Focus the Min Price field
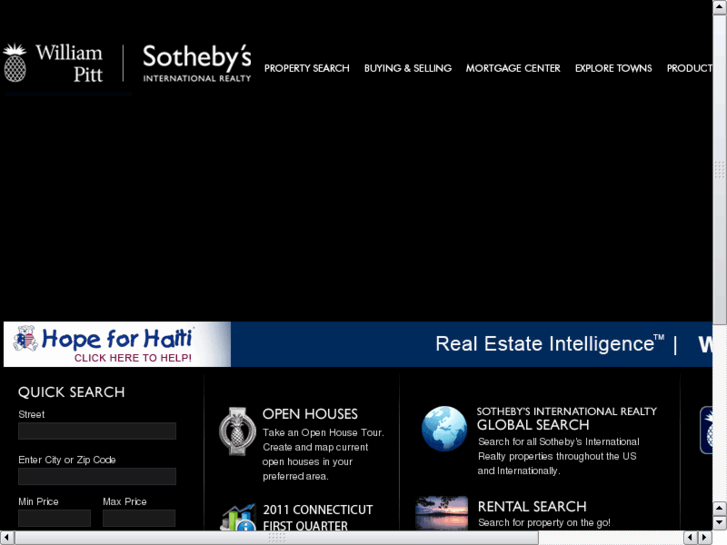 (x=54, y=518)
